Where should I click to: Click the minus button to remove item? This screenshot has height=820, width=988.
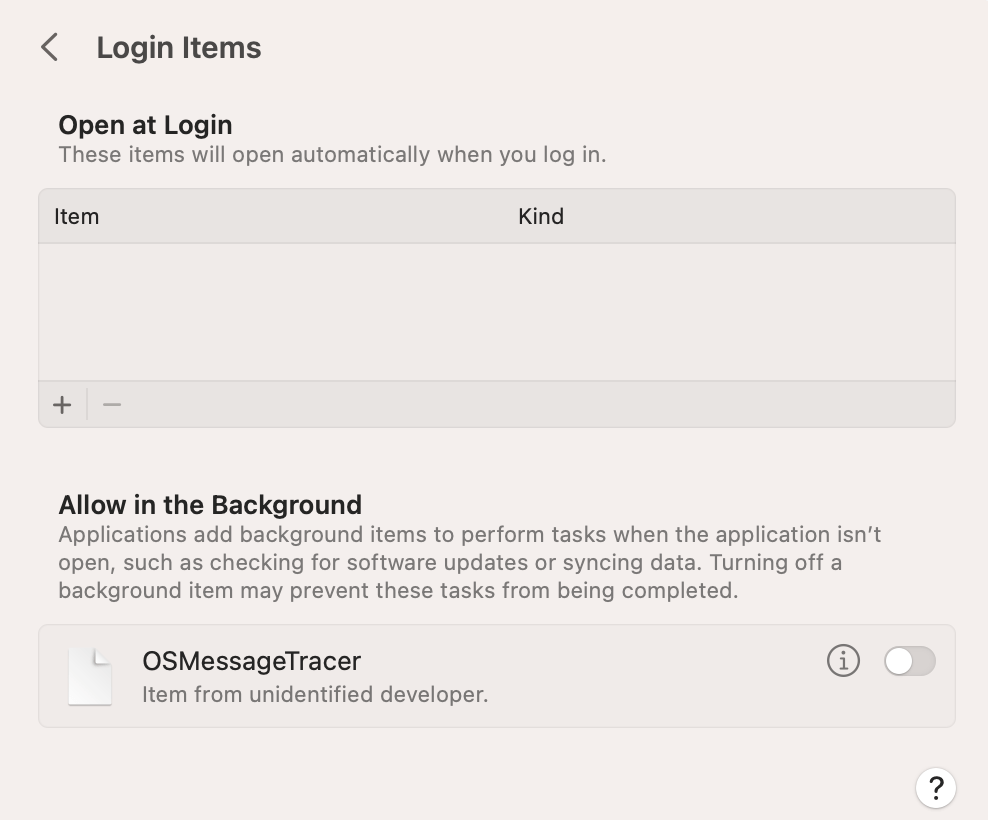[x=112, y=405]
